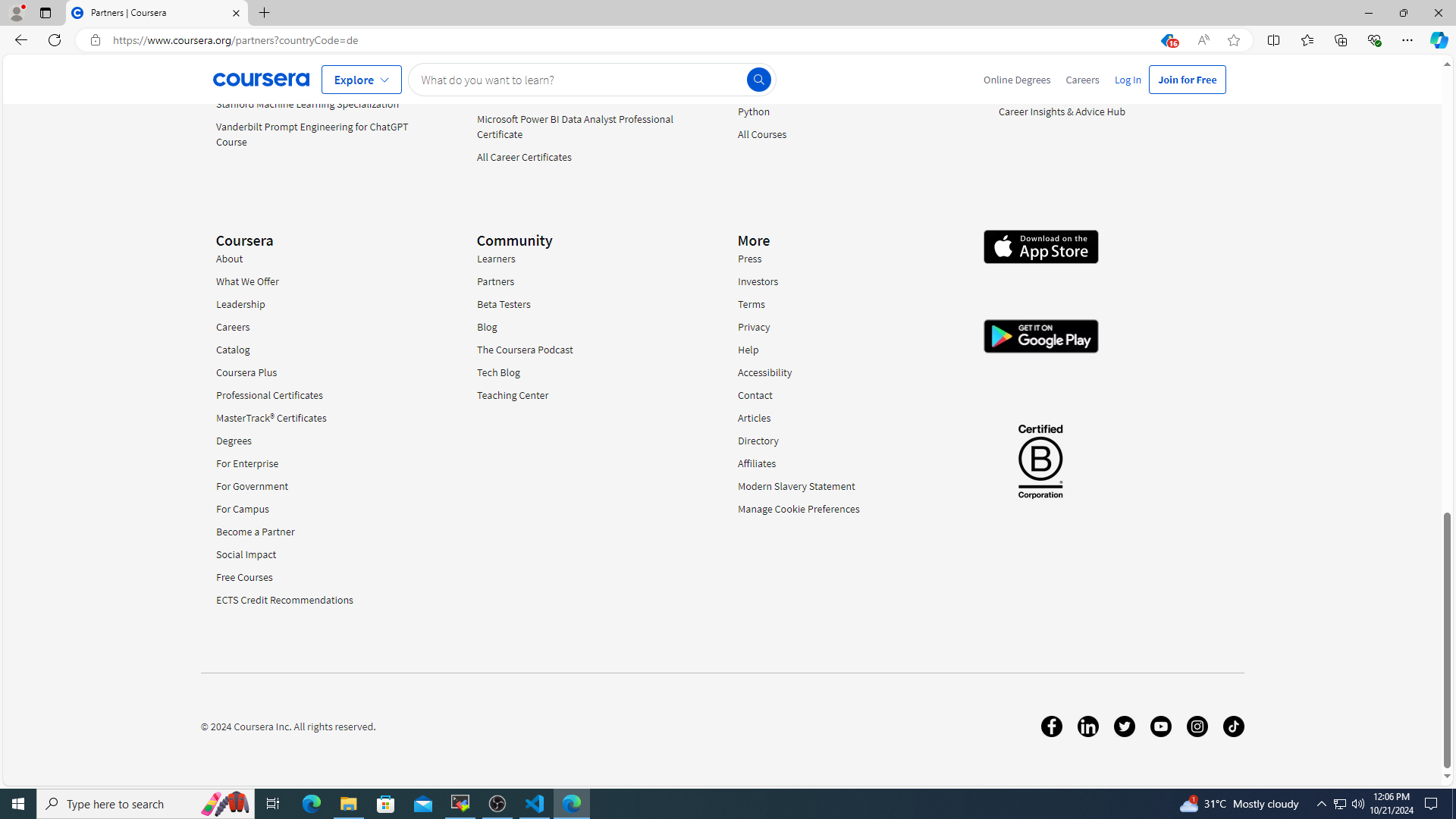Focus the 'What do you want to learn?' field
This screenshot has height=819, width=1456.
pyautogui.click(x=576, y=80)
